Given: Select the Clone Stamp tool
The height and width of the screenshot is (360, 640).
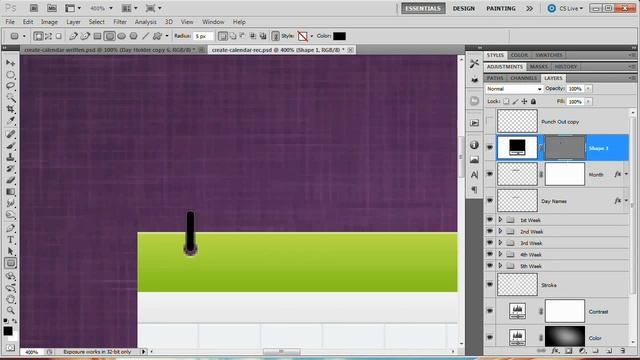Looking at the screenshot, I should pyautogui.click(x=11, y=157).
